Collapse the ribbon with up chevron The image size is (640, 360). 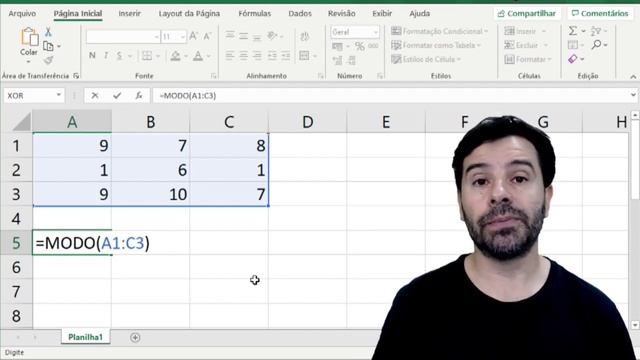[633, 77]
